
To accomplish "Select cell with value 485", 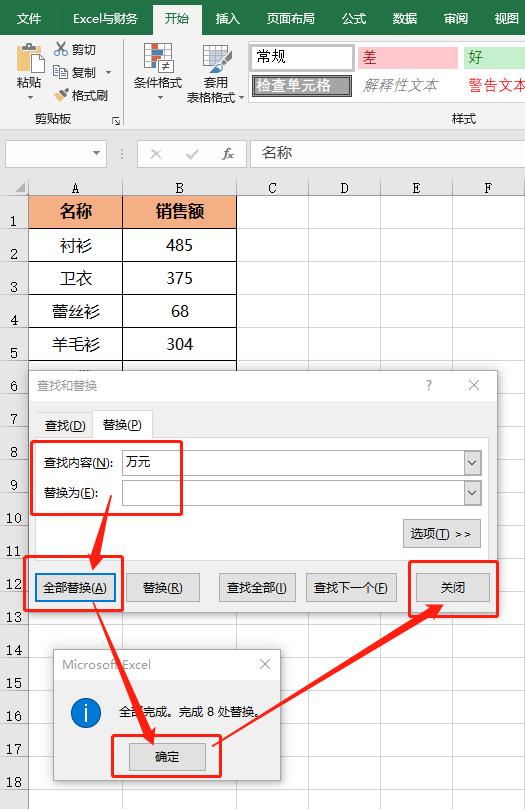I will [x=179, y=245].
